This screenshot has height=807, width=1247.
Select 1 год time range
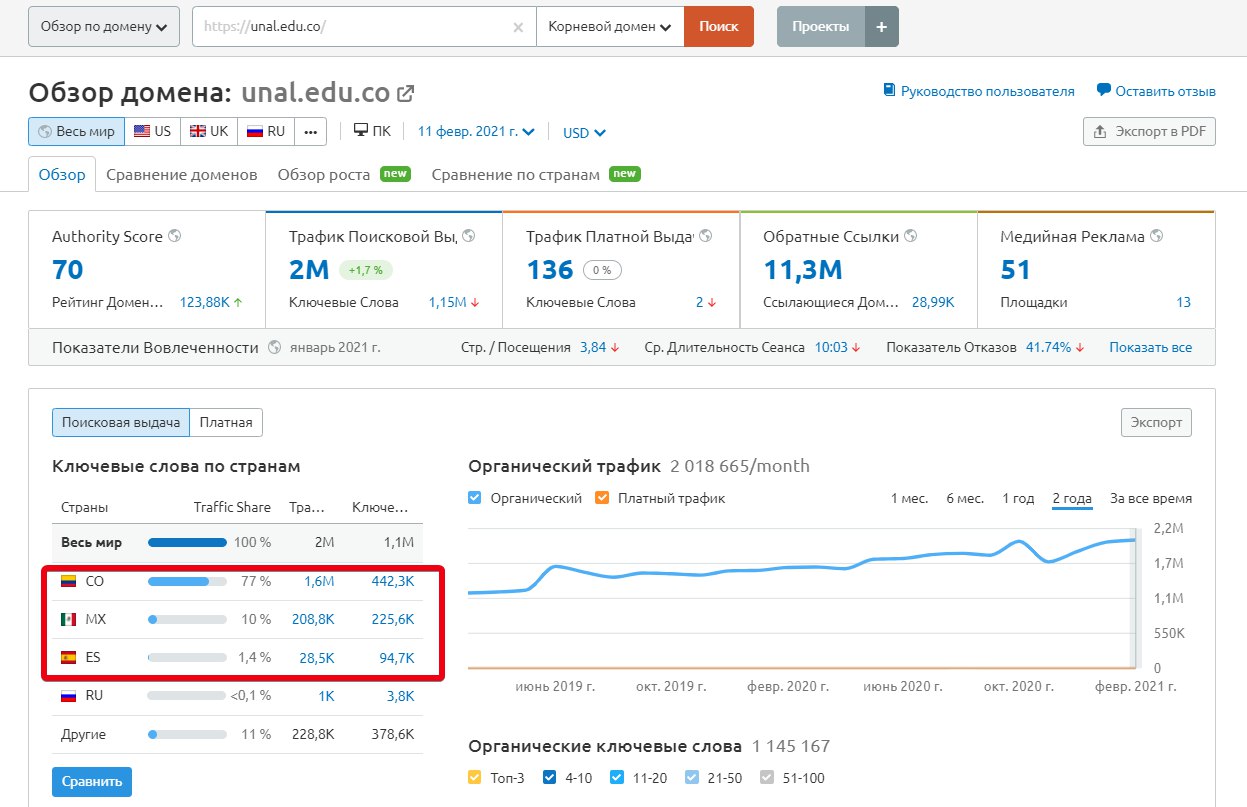1018,498
